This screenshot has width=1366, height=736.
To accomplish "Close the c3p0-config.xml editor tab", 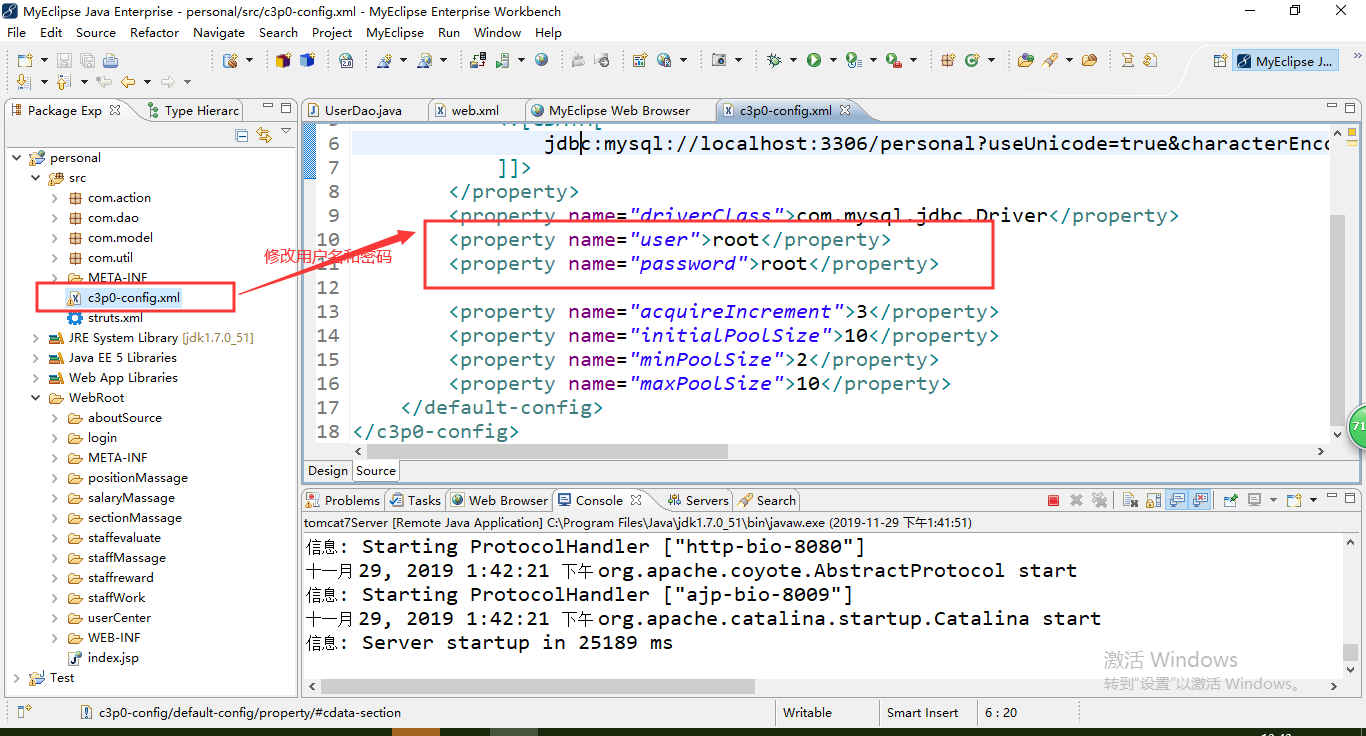I will click(845, 110).
